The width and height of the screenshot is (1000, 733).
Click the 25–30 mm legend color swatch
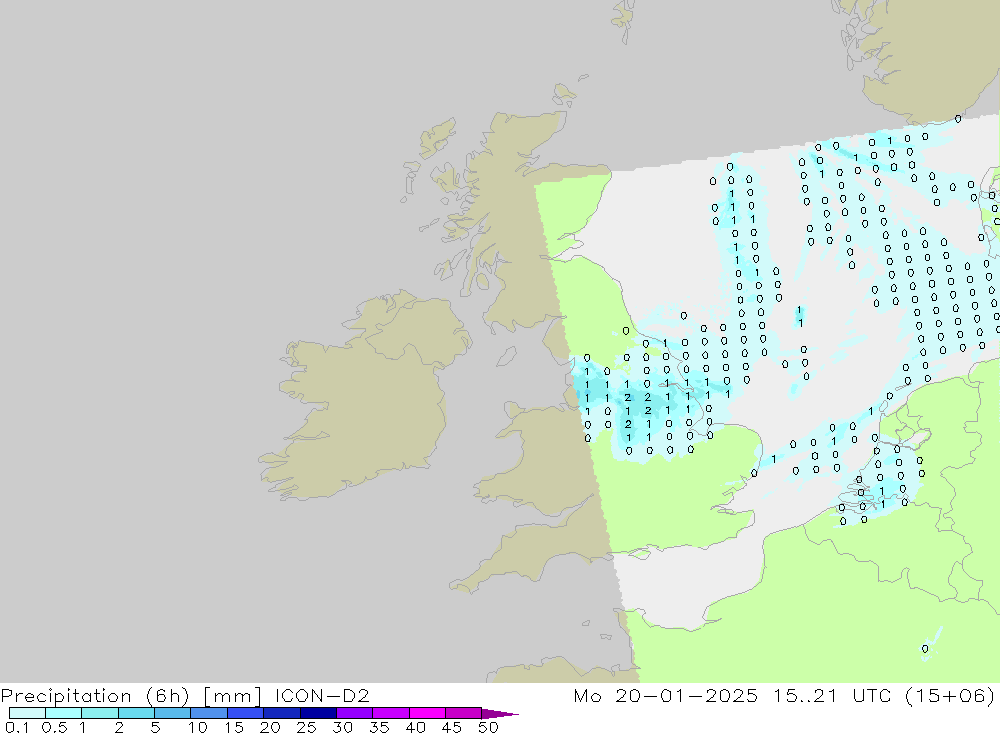click(x=318, y=713)
